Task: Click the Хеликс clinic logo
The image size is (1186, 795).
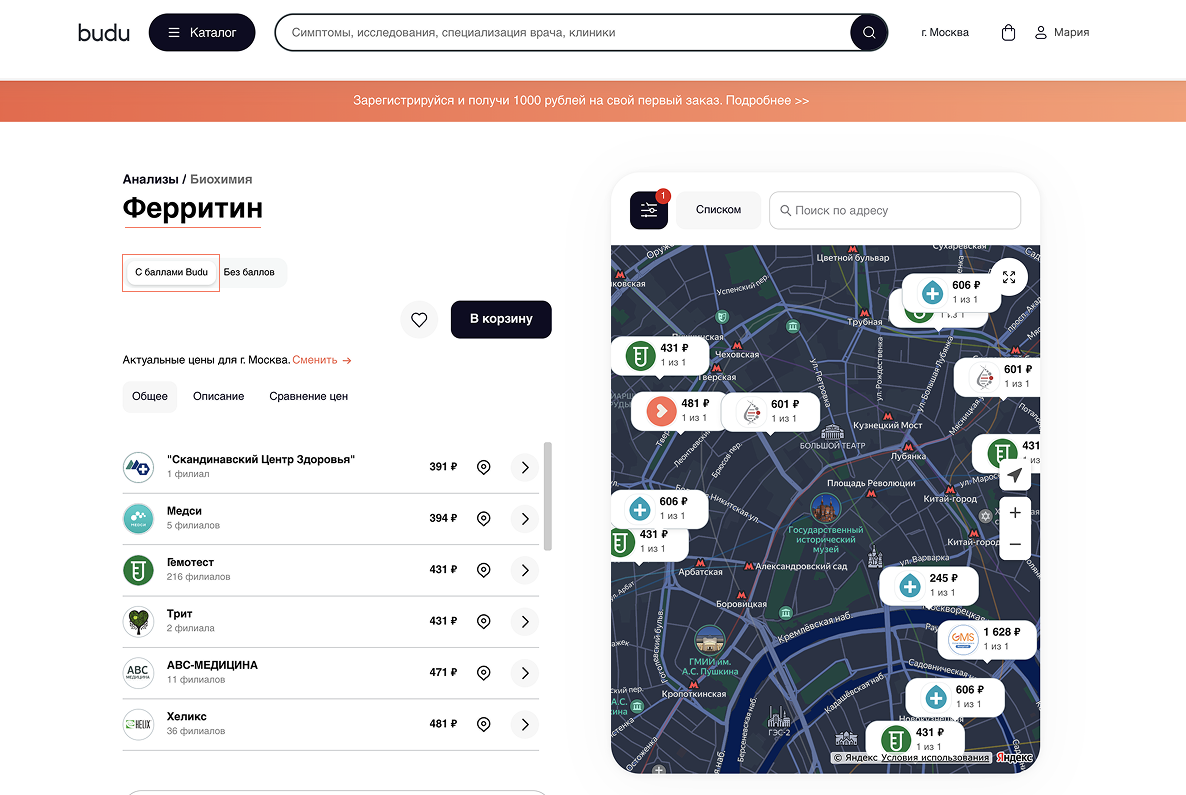Action: tap(138, 725)
